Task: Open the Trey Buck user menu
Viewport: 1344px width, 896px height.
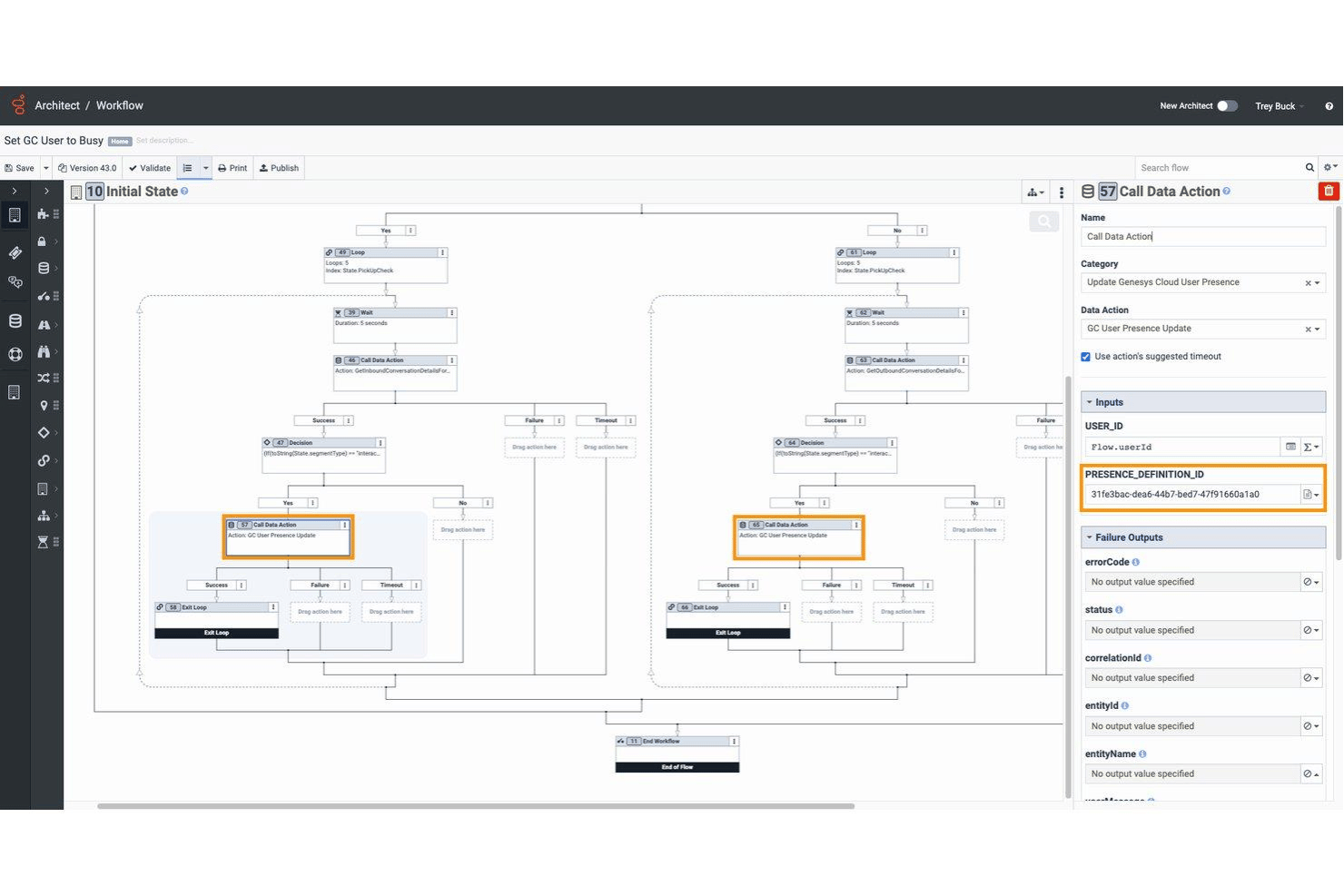Action: 1280,106
